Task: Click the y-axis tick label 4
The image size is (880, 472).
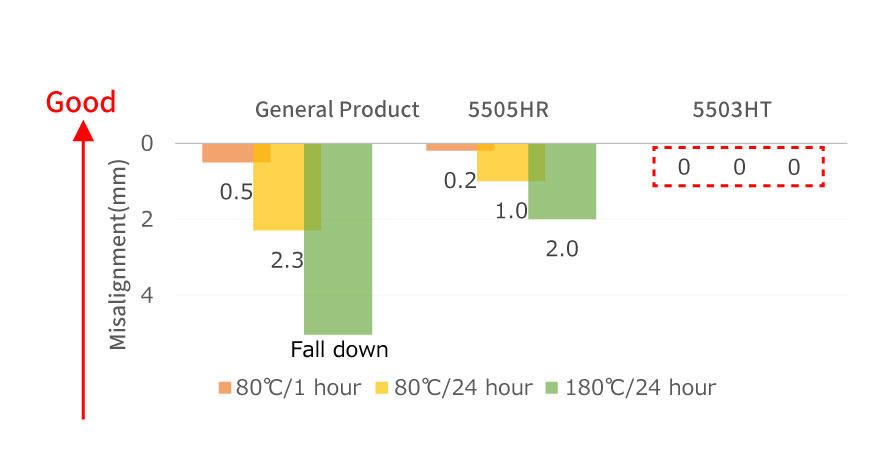Action: pos(147,295)
